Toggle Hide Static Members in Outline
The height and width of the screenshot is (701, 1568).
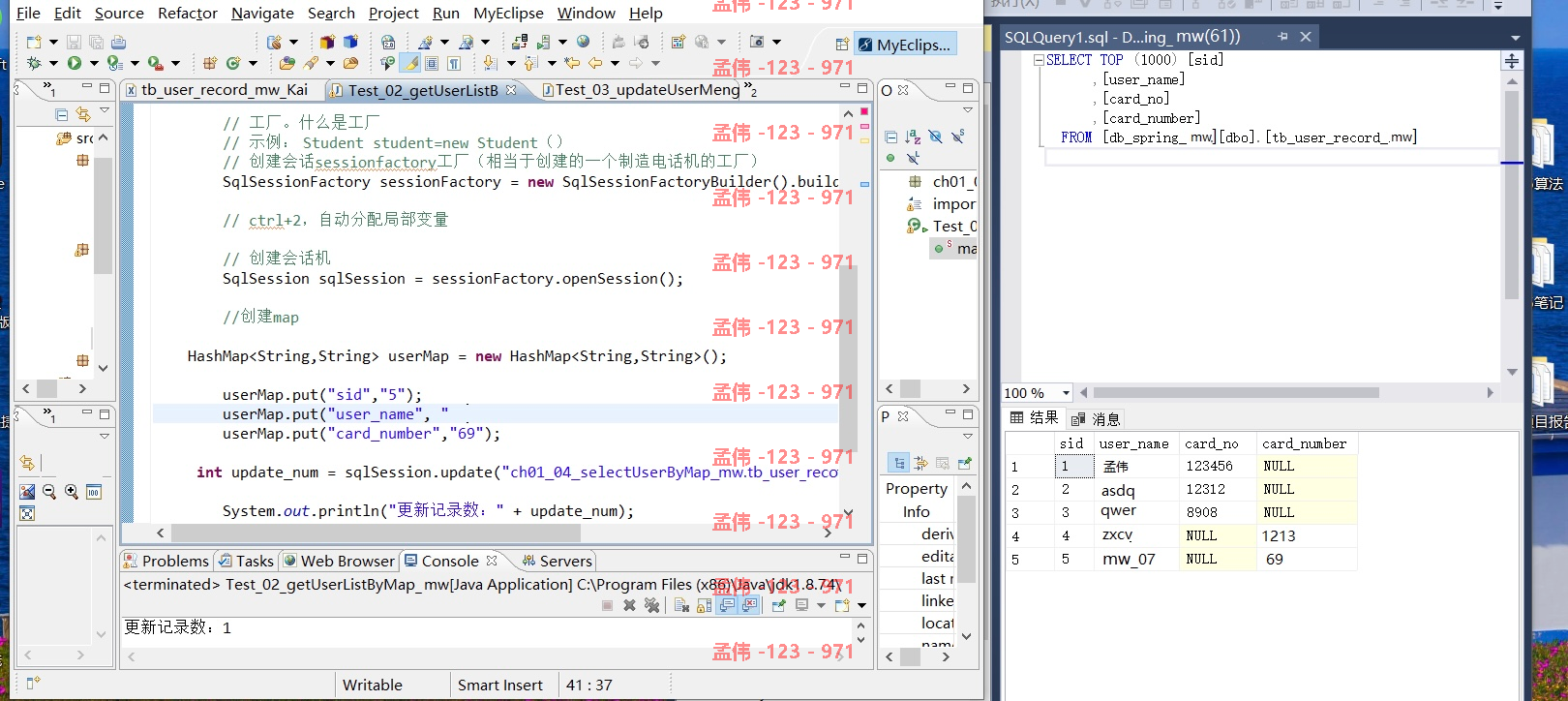click(958, 137)
